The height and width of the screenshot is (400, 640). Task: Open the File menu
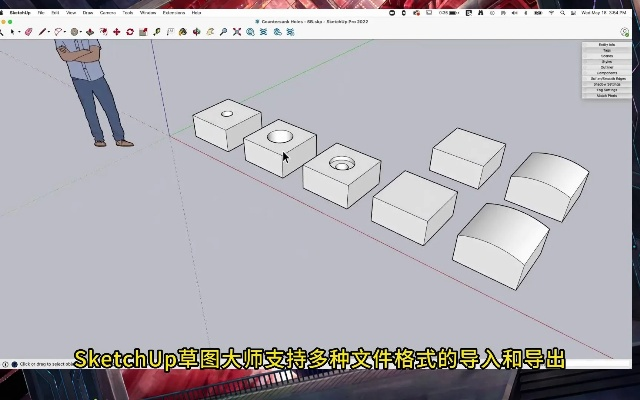point(40,12)
